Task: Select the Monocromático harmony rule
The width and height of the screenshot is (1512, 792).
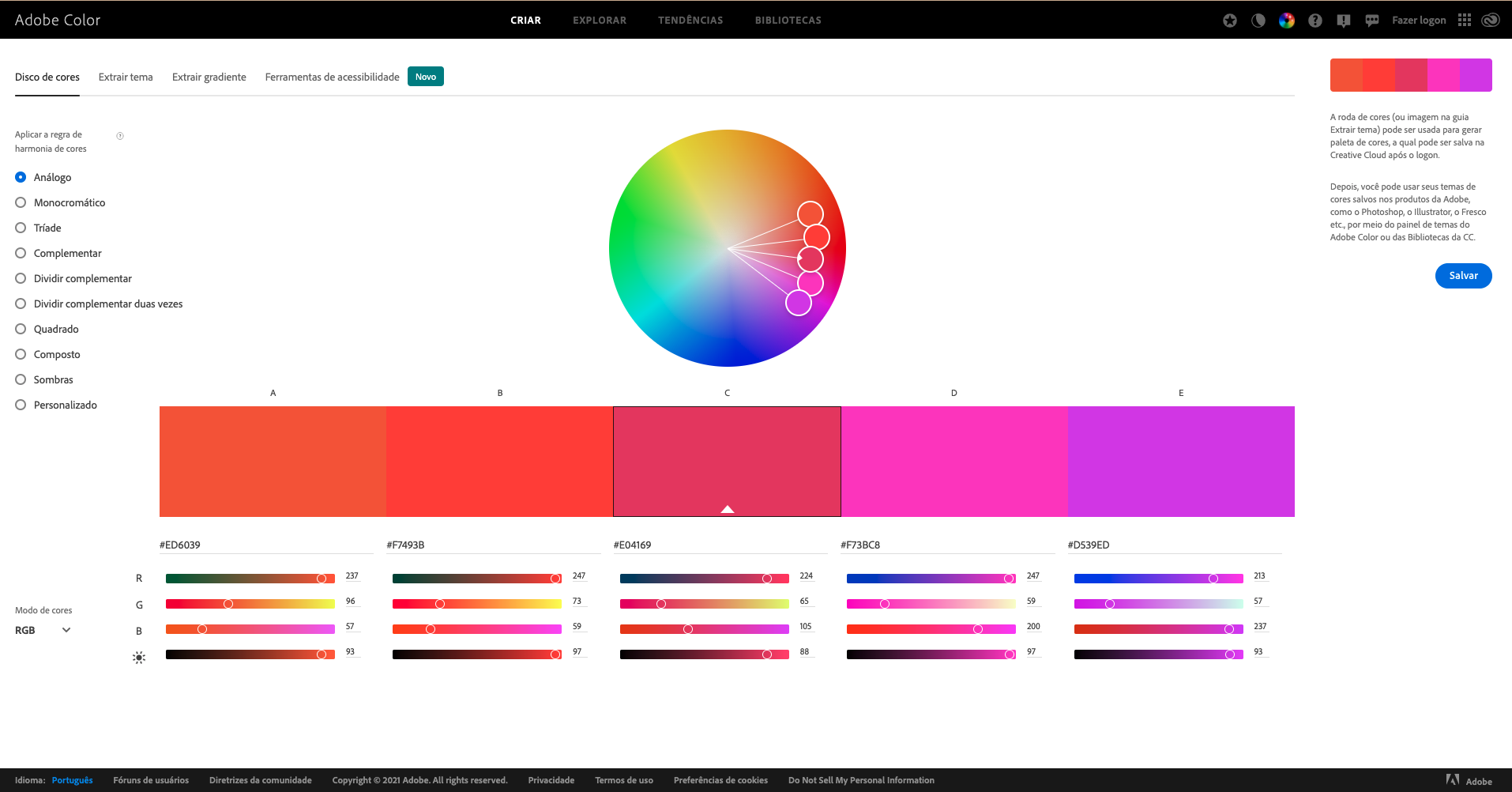Action: pos(20,202)
